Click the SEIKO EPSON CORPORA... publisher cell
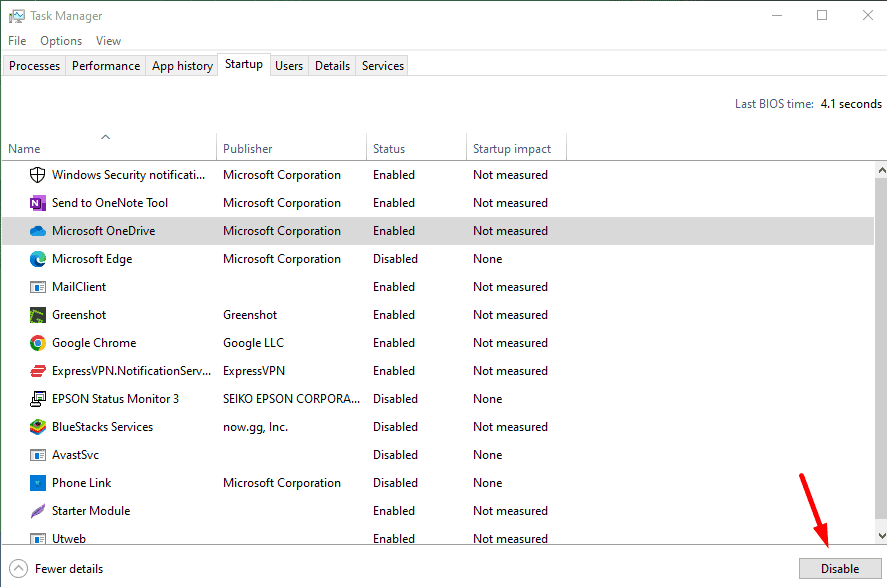Image resolution: width=887 pixels, height=587 pixels. coord(291,399)
